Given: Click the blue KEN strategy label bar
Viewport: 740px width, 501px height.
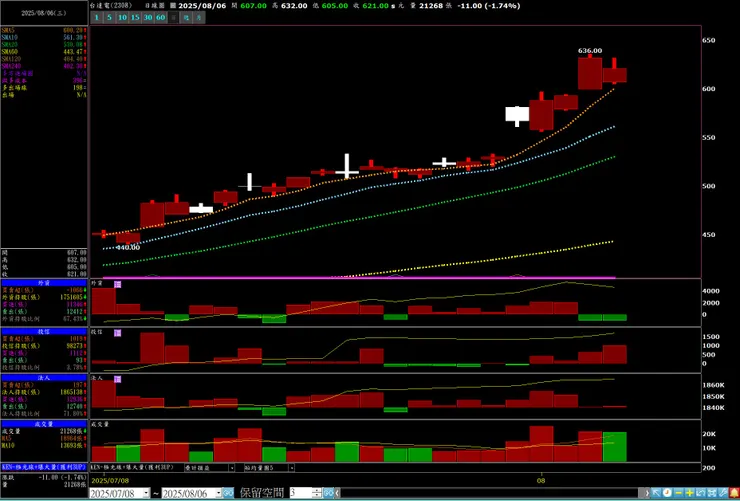Looking at the screenshot, I should 44,467.
